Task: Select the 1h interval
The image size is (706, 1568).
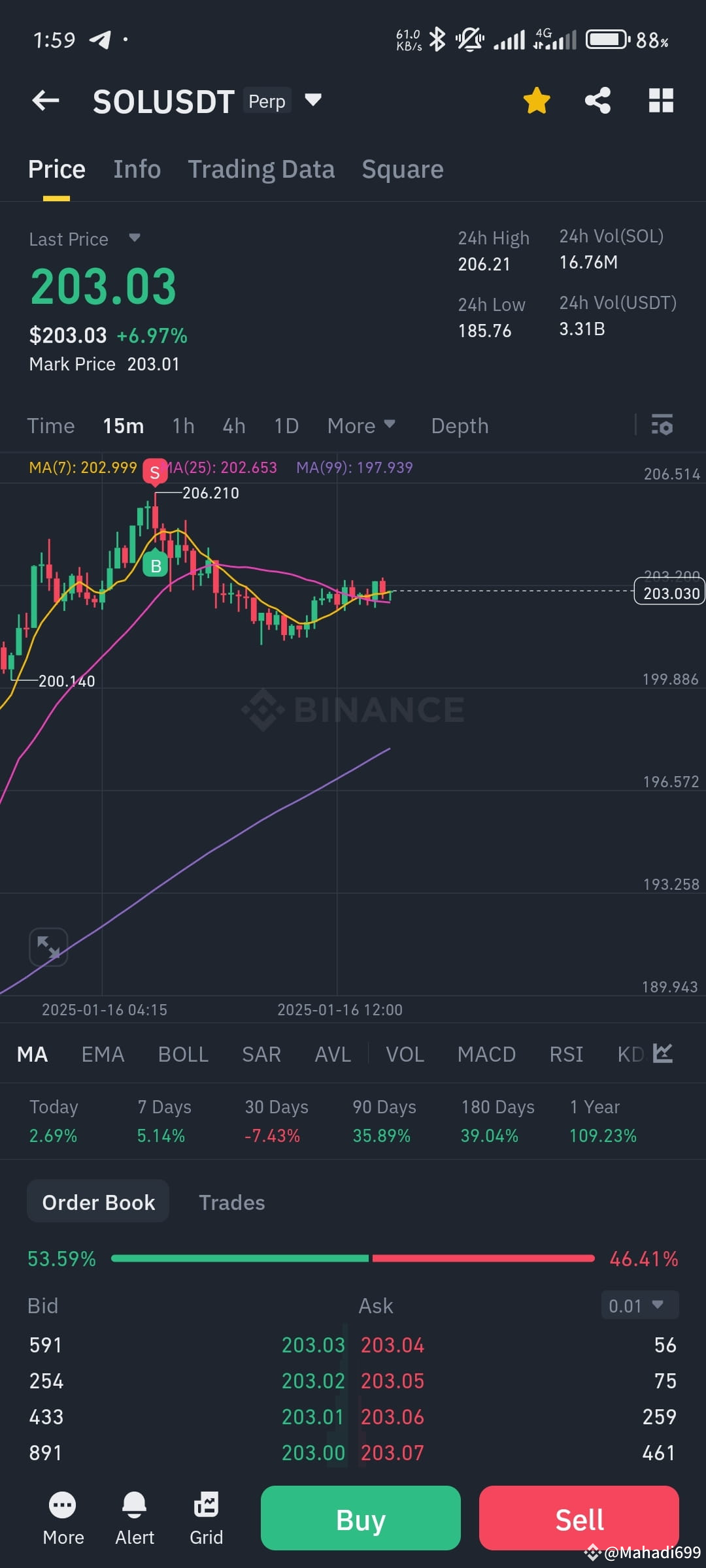Action: coord(183,426)
